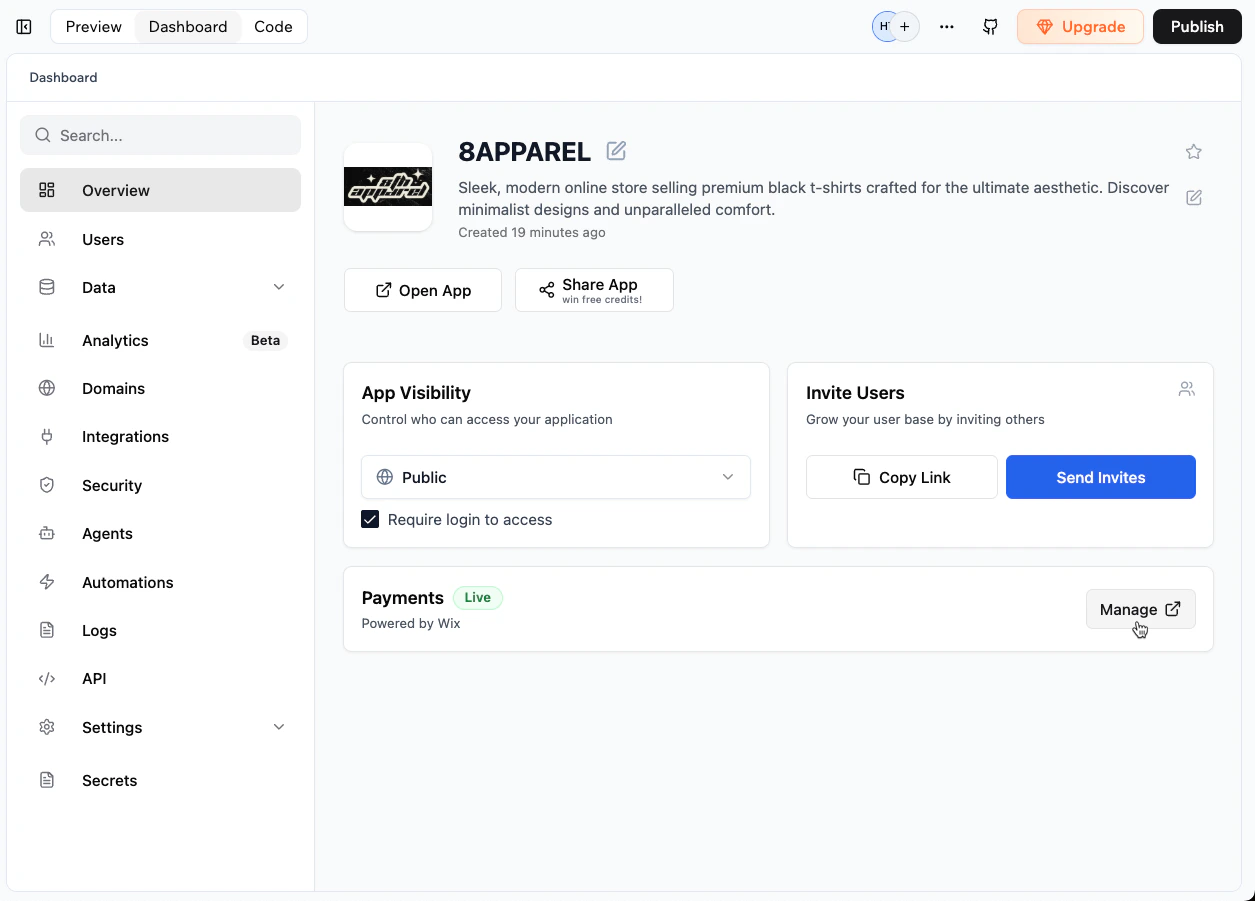Click the plus icon to add collaborator
This screenshot has height=901, width=1255.
pyautogui.click(x=904, y=27)
